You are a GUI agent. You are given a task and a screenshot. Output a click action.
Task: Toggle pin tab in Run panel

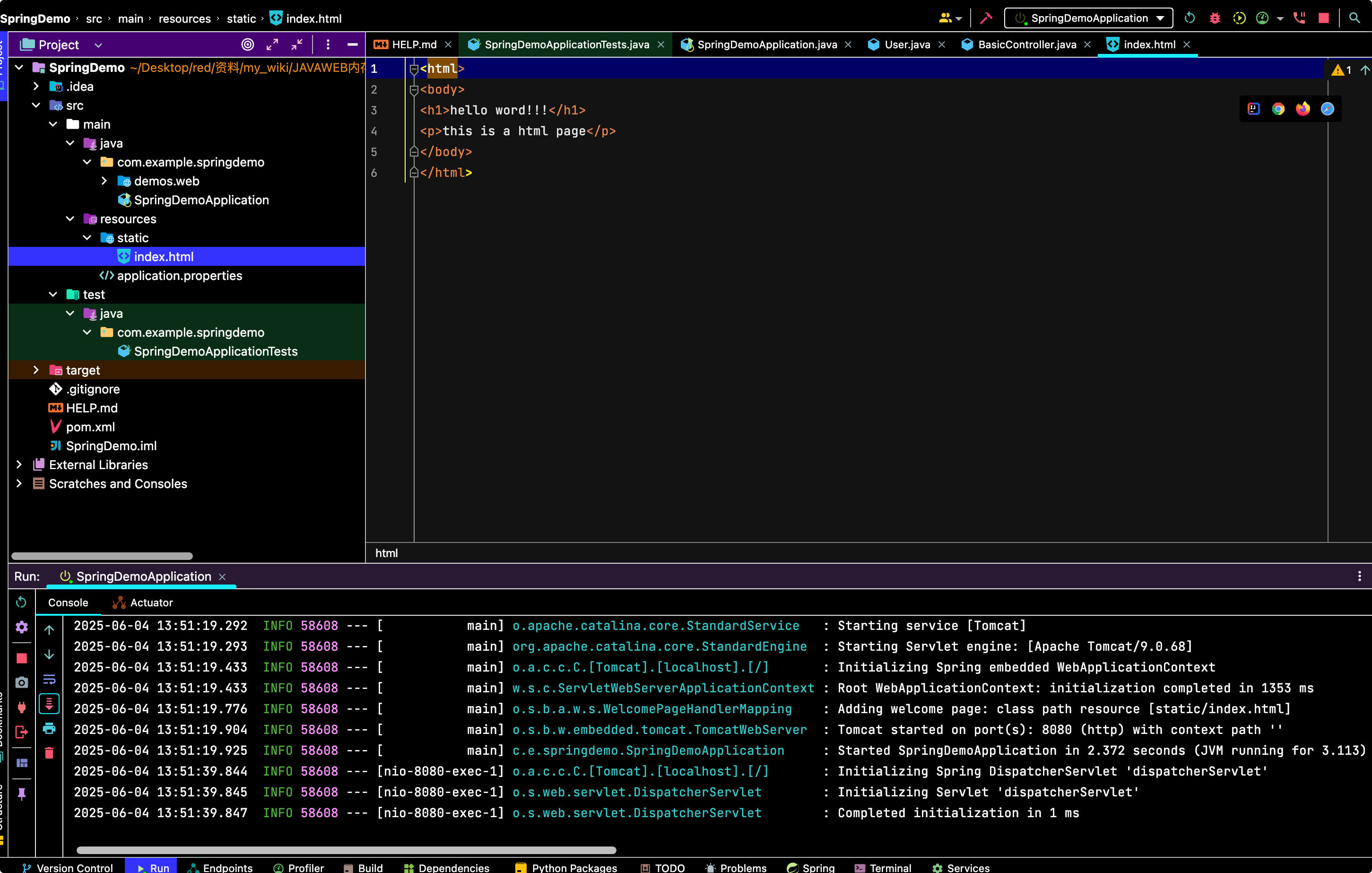(22, 793)
